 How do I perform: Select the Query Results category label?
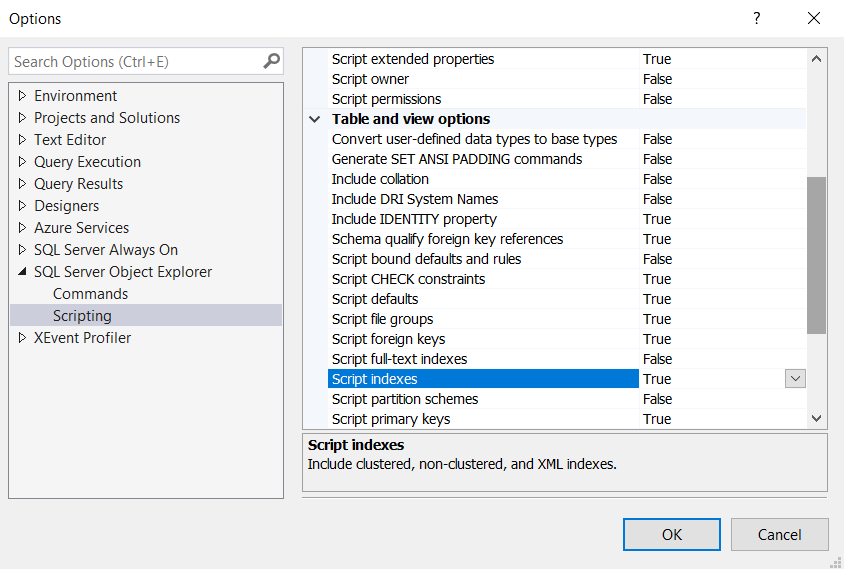point(79,184)
